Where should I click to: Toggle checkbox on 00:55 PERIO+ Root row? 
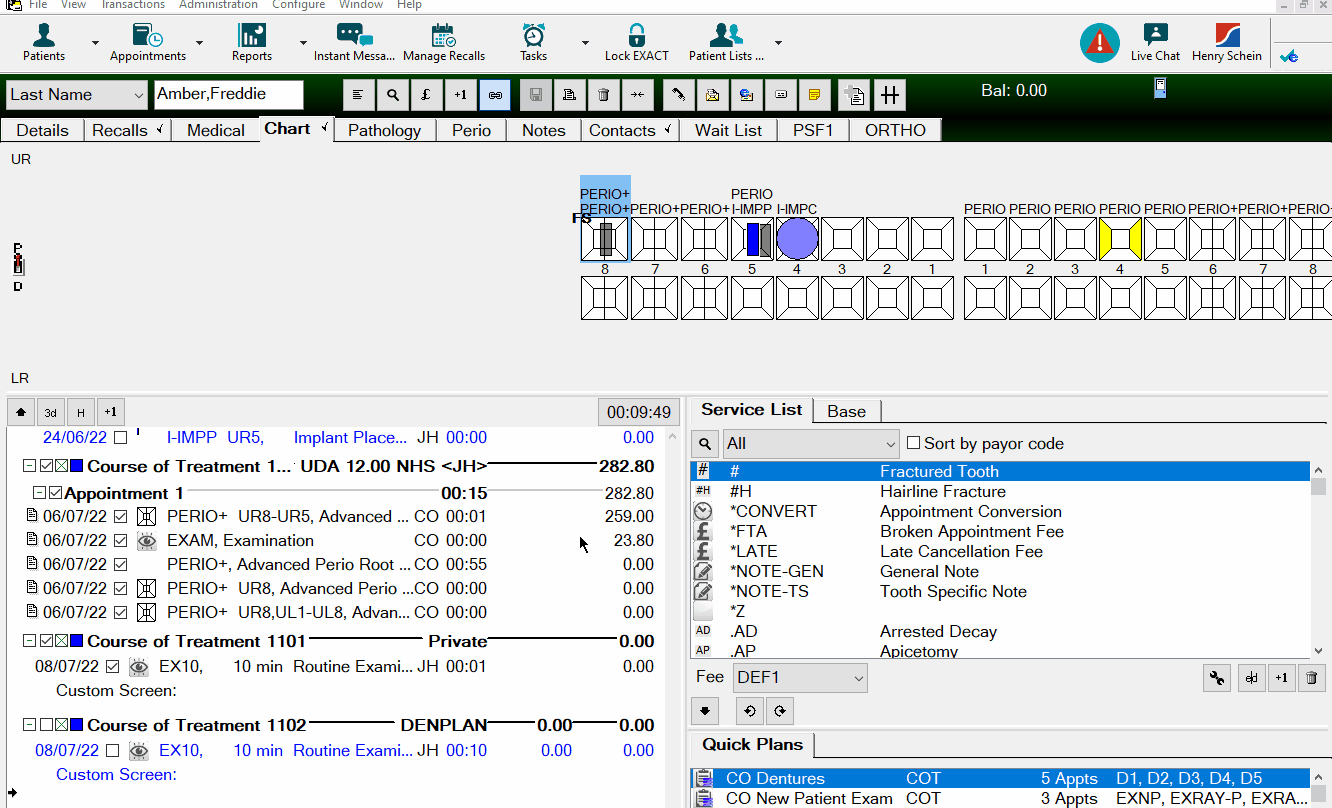120,565
